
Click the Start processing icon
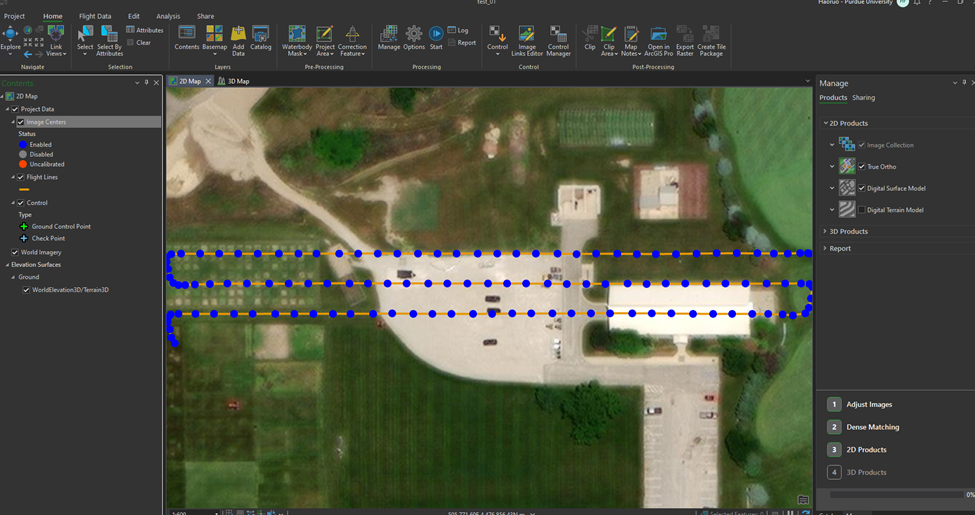pyautogui.click(x=436, y=35)
